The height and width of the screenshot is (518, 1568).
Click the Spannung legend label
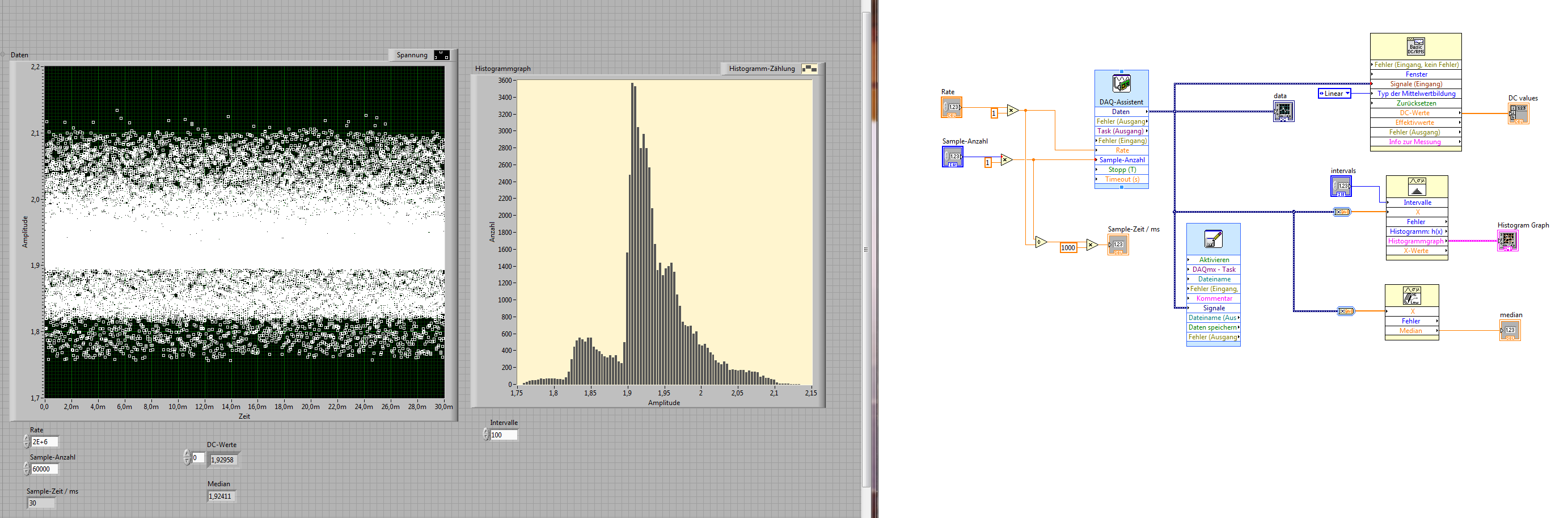click(x=412, y=56)
